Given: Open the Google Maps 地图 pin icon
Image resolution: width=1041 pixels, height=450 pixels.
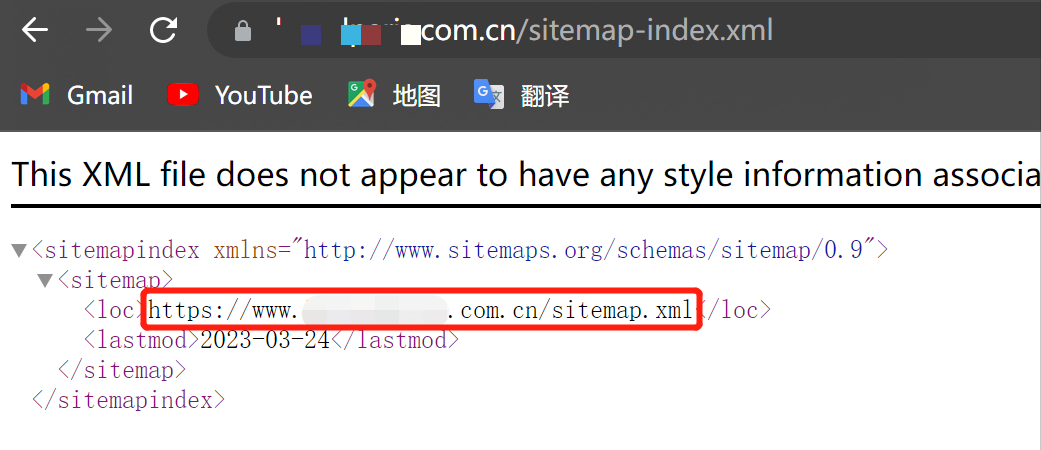Looking at the screenshot, I should pyautogui.click(x=361, y=94).
